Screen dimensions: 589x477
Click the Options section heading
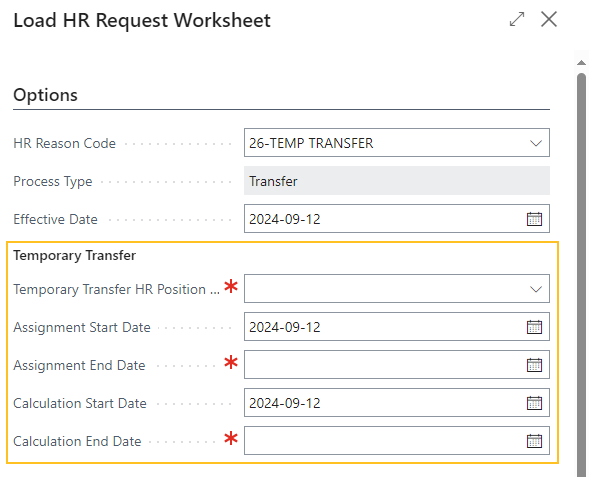pos(45,95)
